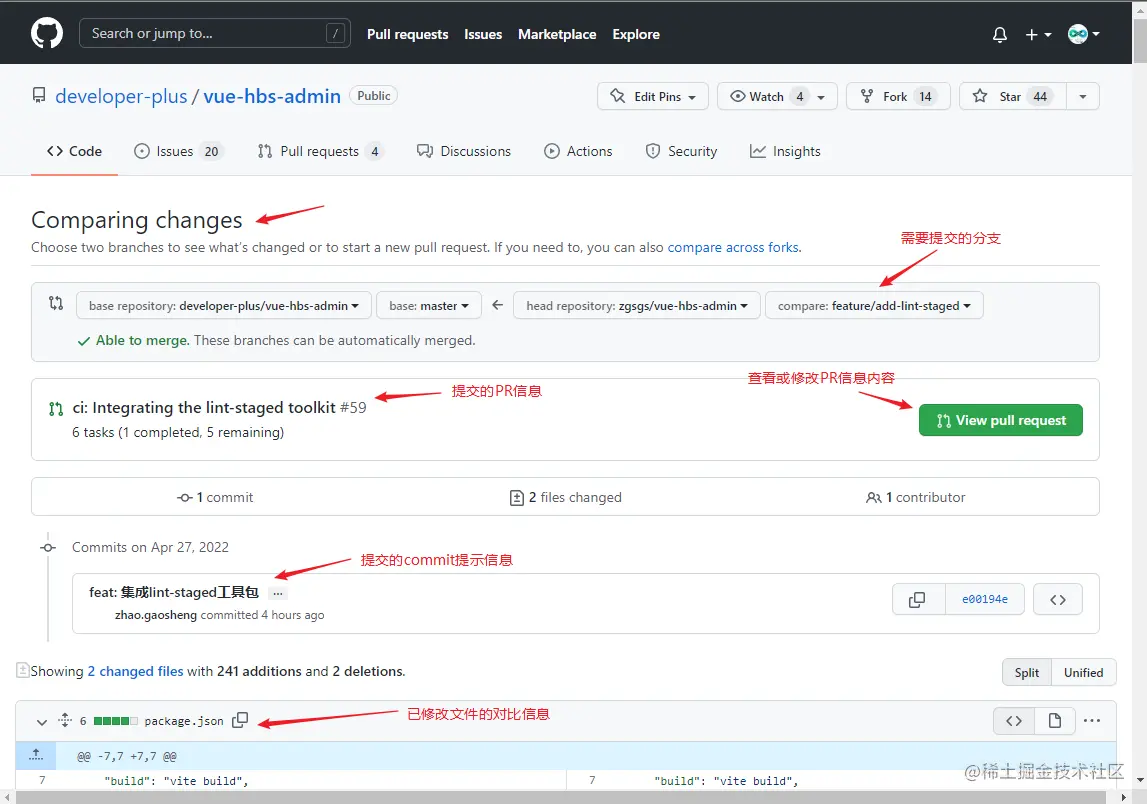Viewport: 1147px width, 804px height.
Task: Switch diff view to Unified
Action: click(x=1083, y=672)
